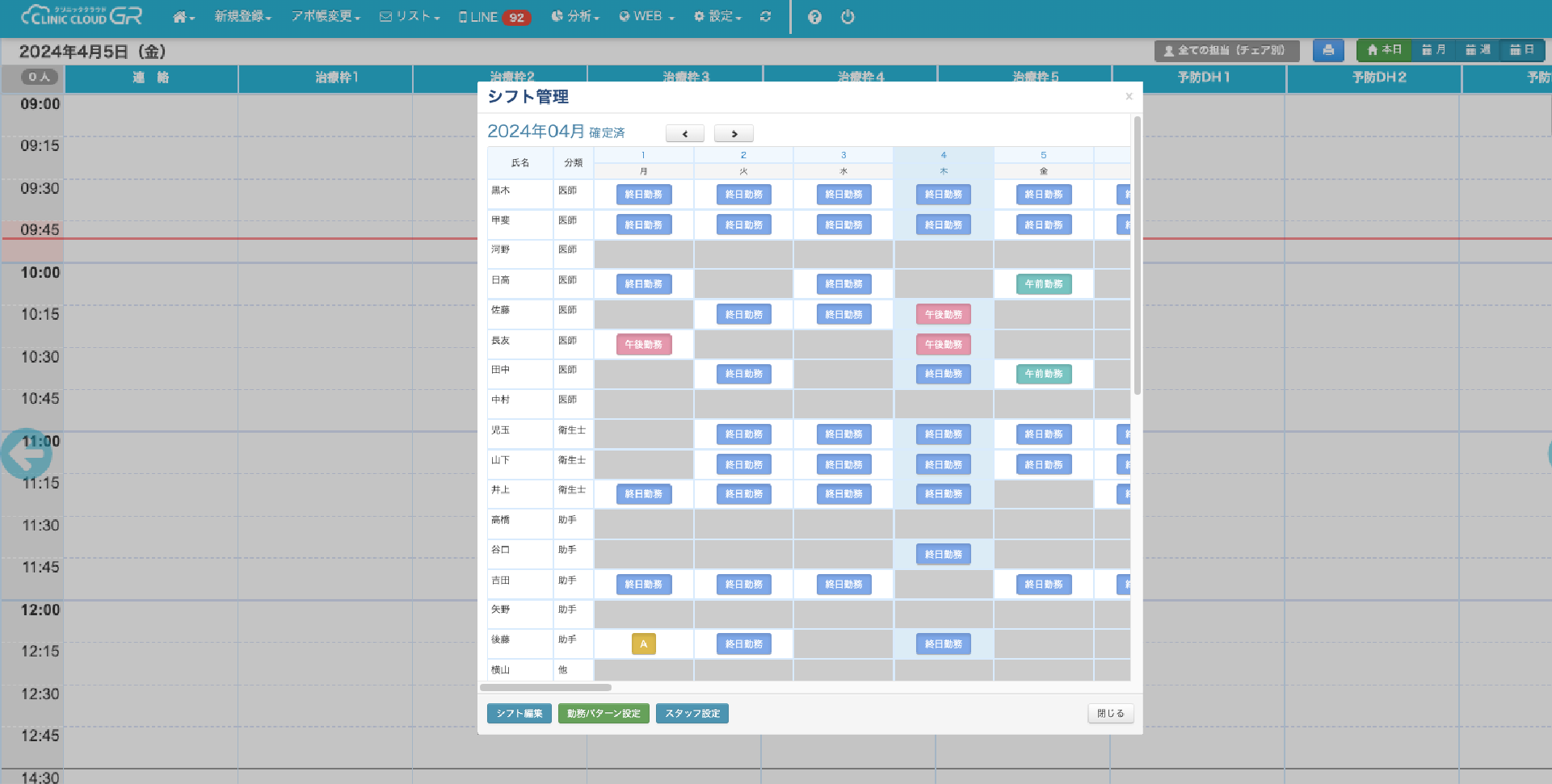The image size is (1552, 784).
Task: Open the 新規登録 dropdown menu
Action: [242, 17]
